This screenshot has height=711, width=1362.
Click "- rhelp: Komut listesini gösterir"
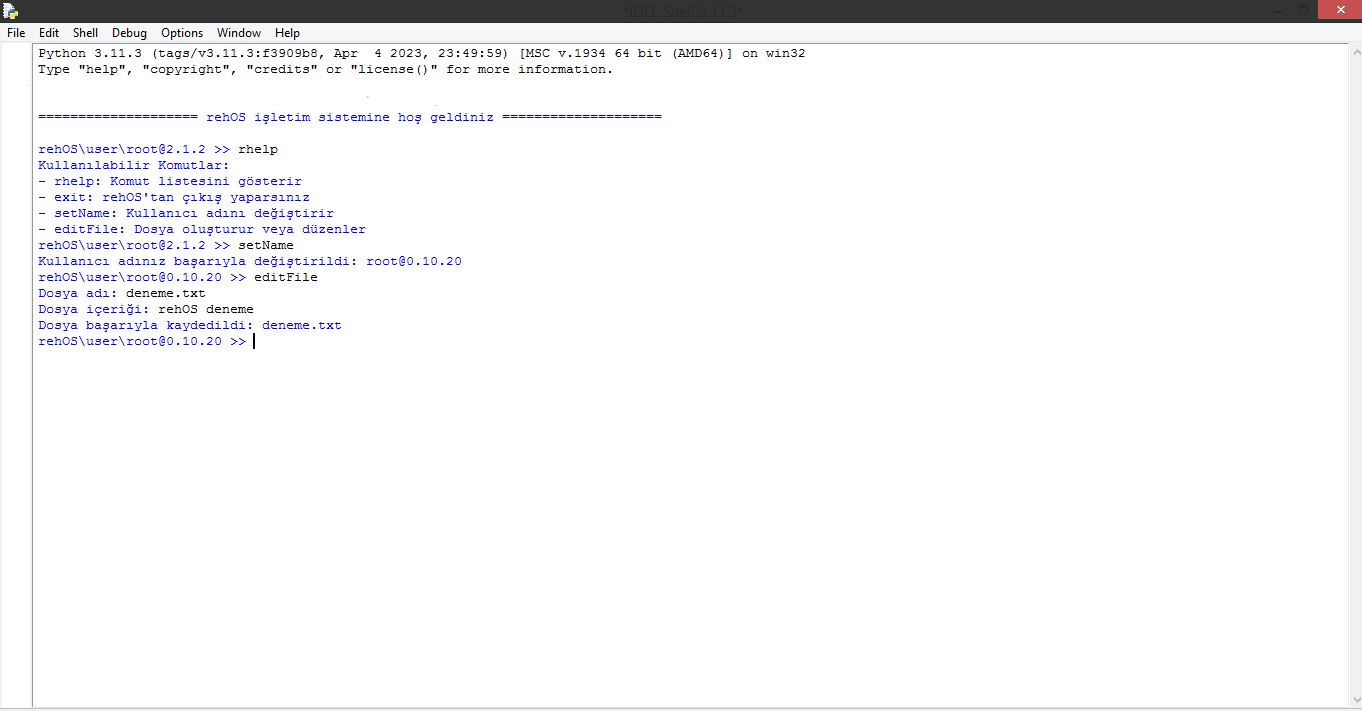tap(170, 181)
